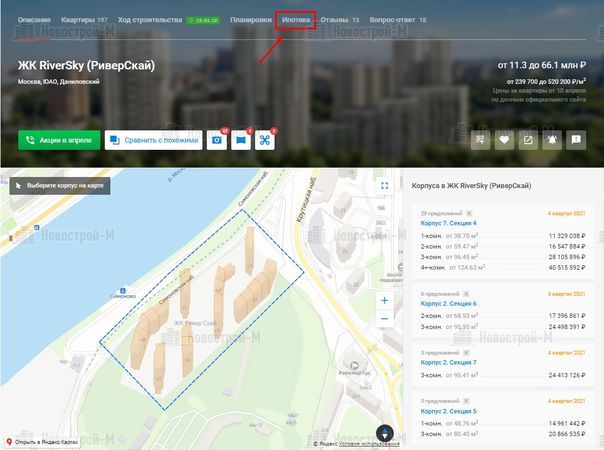604x450 pixels.
Task: Open the Планировки tab
Action: (249, 20)
